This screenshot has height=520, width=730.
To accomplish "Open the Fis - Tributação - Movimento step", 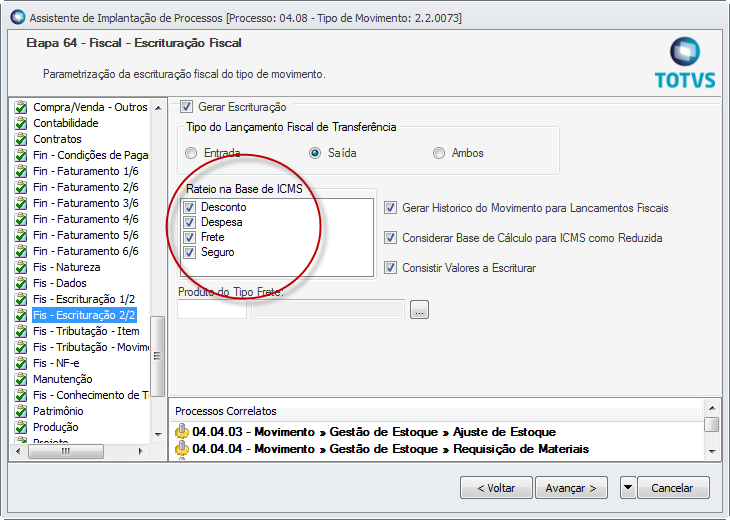I will tap(91, 347).
